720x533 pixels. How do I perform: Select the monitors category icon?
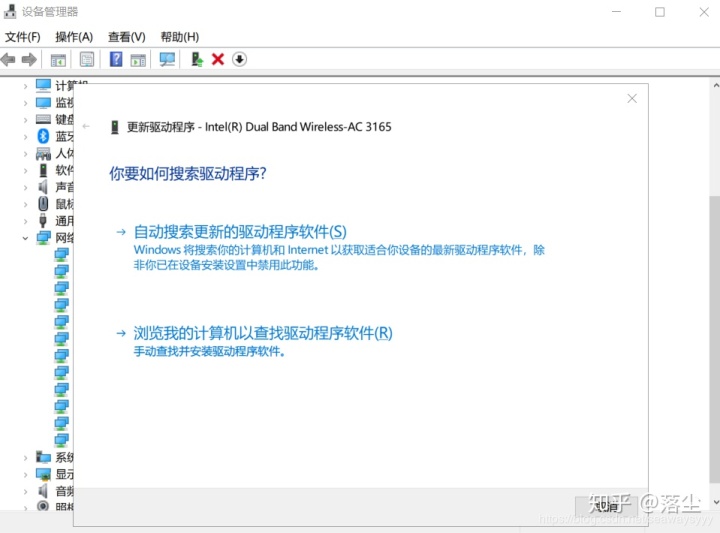pyautogui.click(x=43, y=102)
